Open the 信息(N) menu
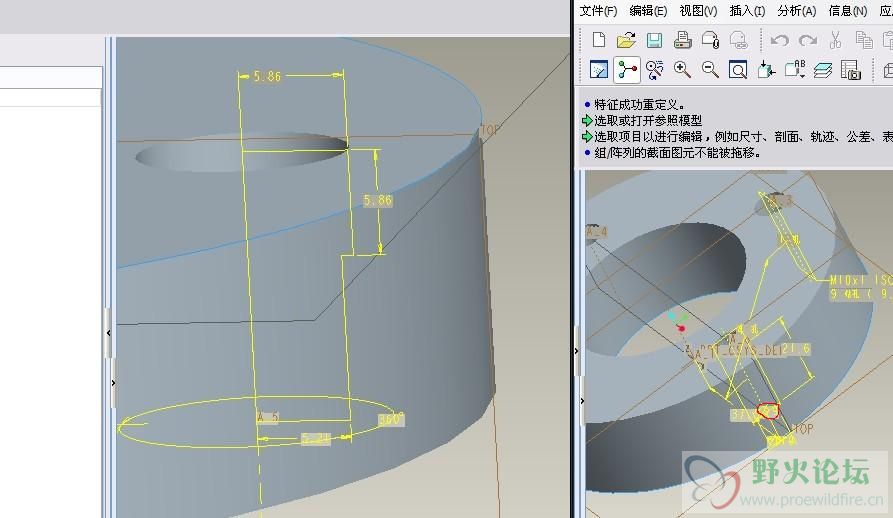The image size is (893, 518). [x=847, y=11]
